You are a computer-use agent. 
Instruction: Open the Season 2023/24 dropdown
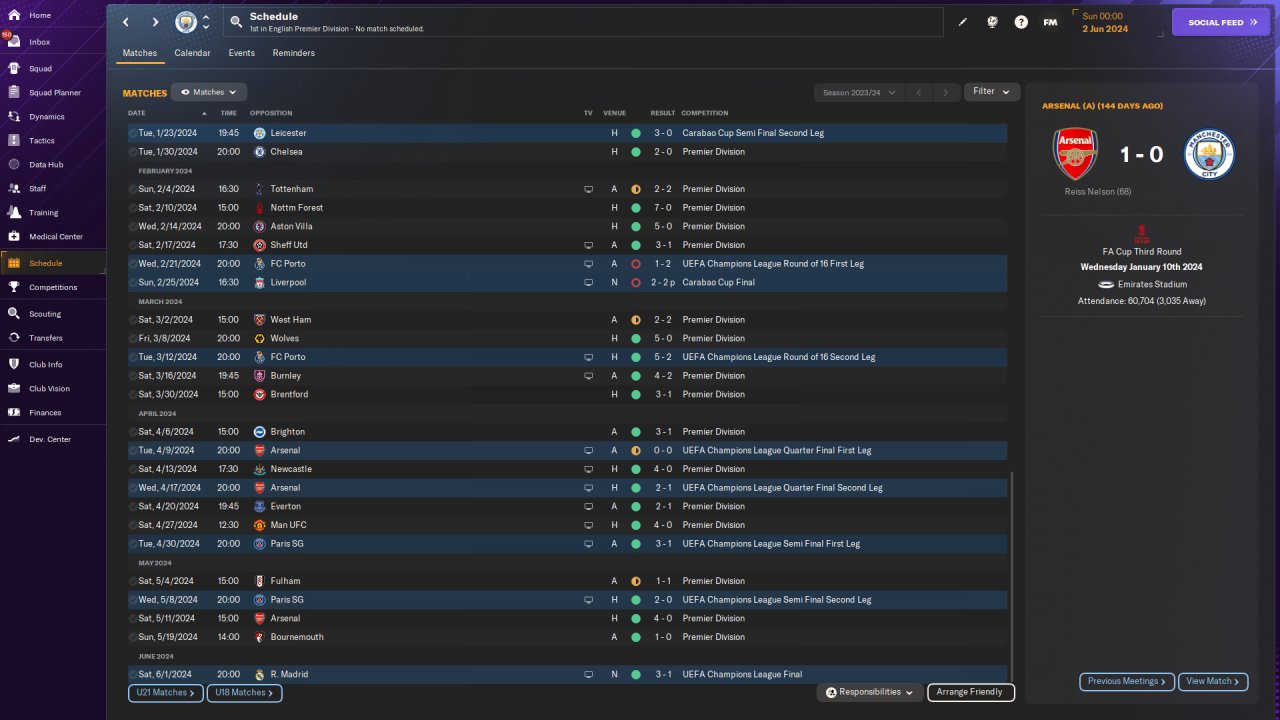858,93
